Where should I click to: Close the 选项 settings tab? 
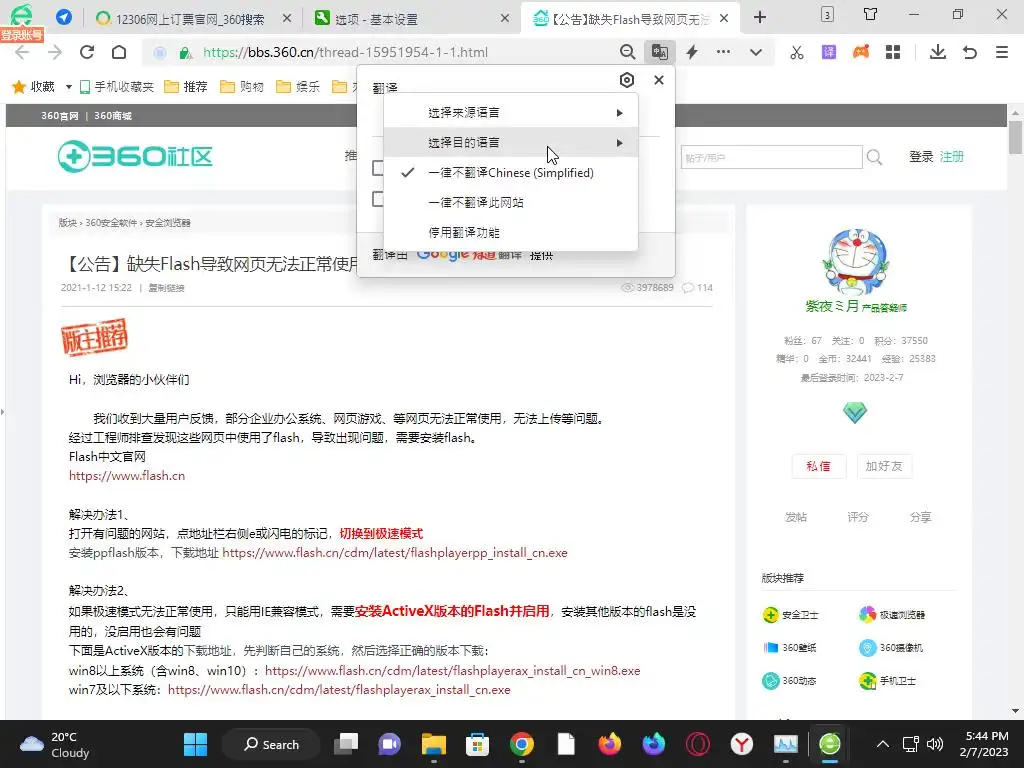click(x=505, y=18)
